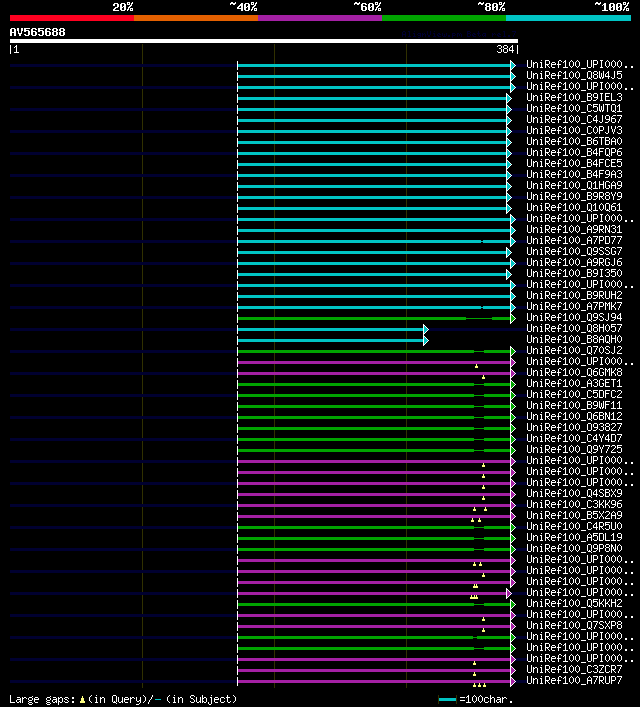
Task: Click the UniRef100_A3GET1 hit label
Action: coord(574,383)
